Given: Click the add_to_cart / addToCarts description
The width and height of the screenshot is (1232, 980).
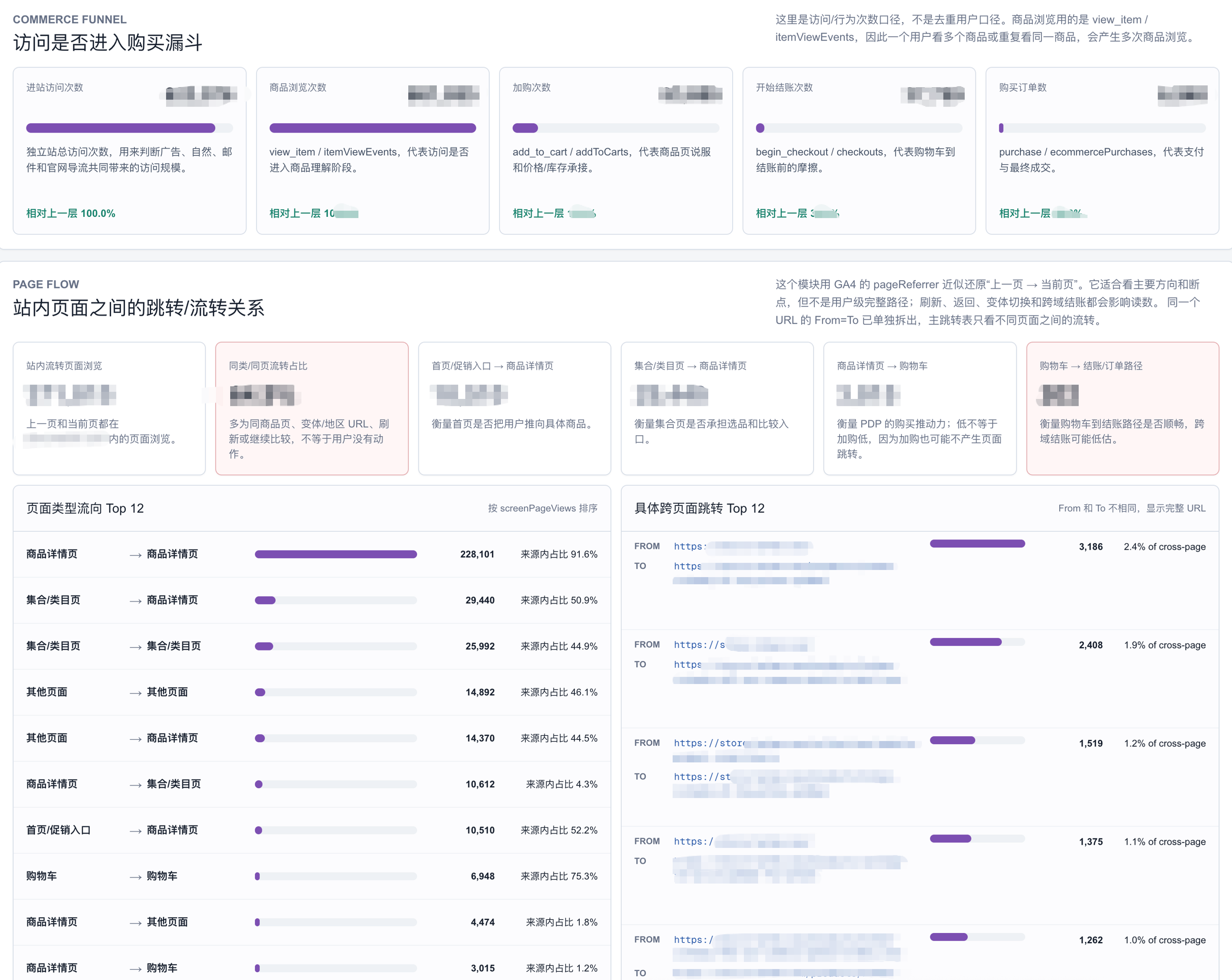Looking at the screenshot, I should coord(612,159).
